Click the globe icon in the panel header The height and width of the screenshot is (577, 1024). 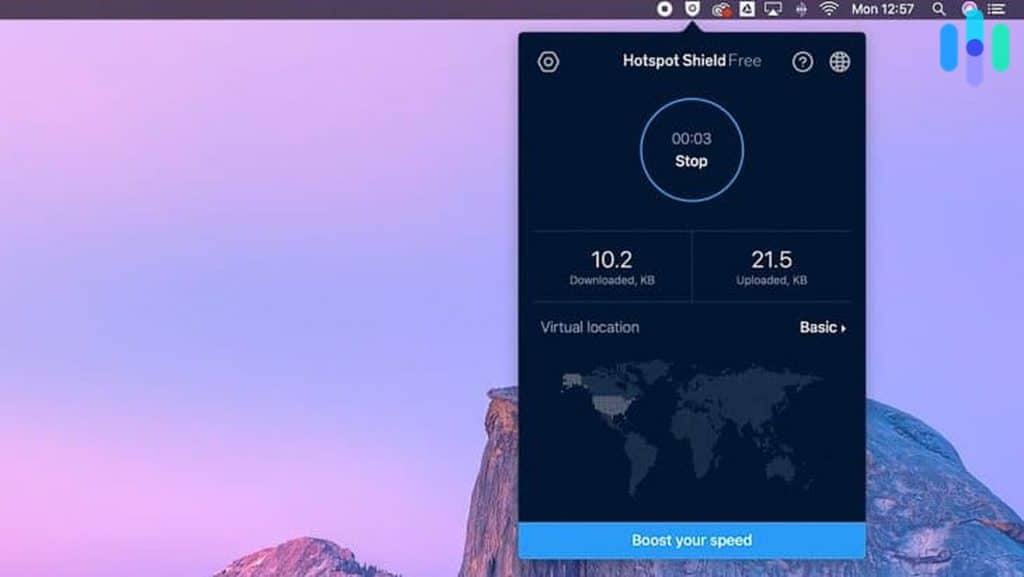pos(840,61)
